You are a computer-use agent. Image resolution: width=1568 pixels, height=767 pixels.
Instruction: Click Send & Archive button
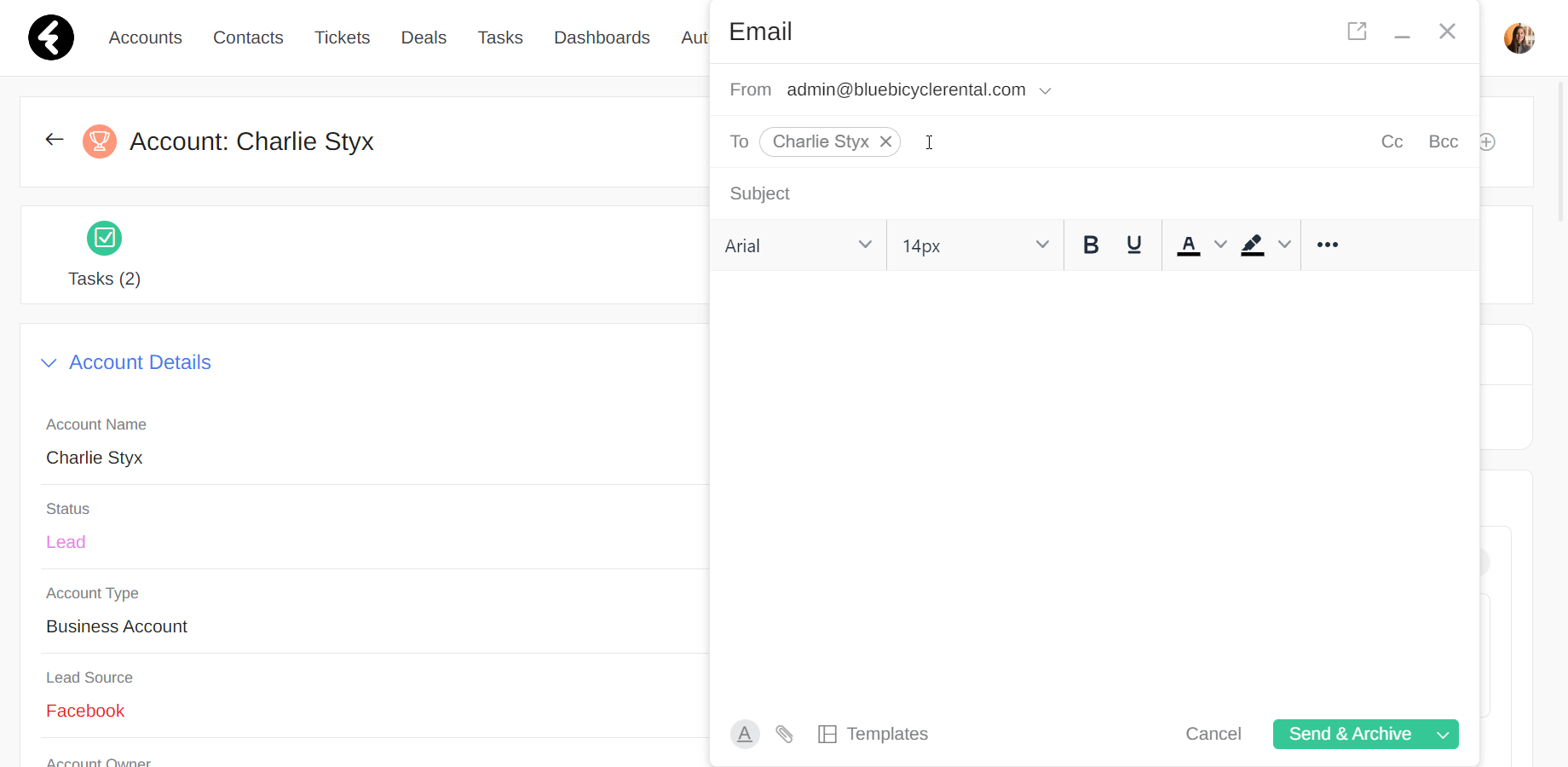click(1350, 735)
